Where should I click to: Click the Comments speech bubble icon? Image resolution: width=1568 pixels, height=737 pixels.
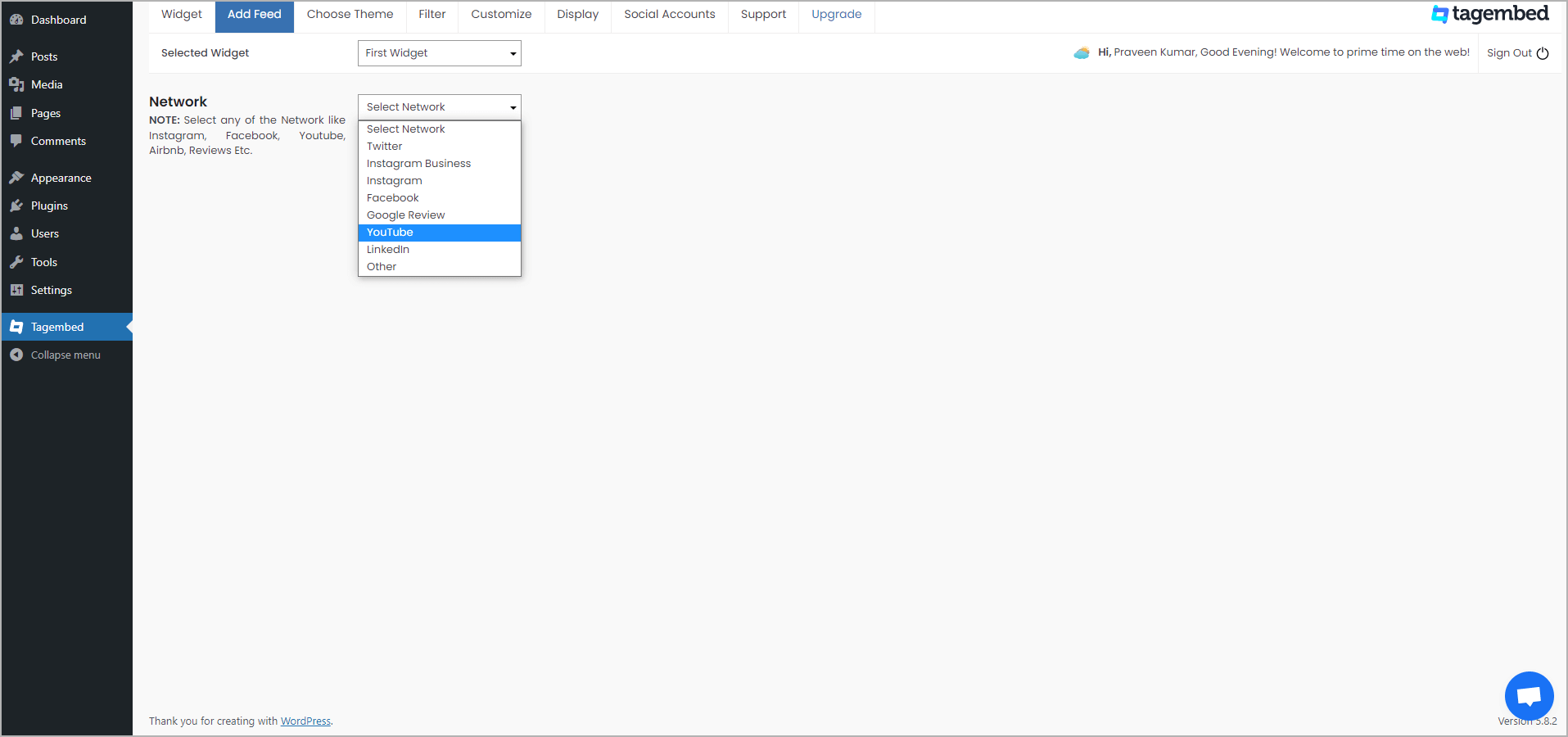[16, 141]
